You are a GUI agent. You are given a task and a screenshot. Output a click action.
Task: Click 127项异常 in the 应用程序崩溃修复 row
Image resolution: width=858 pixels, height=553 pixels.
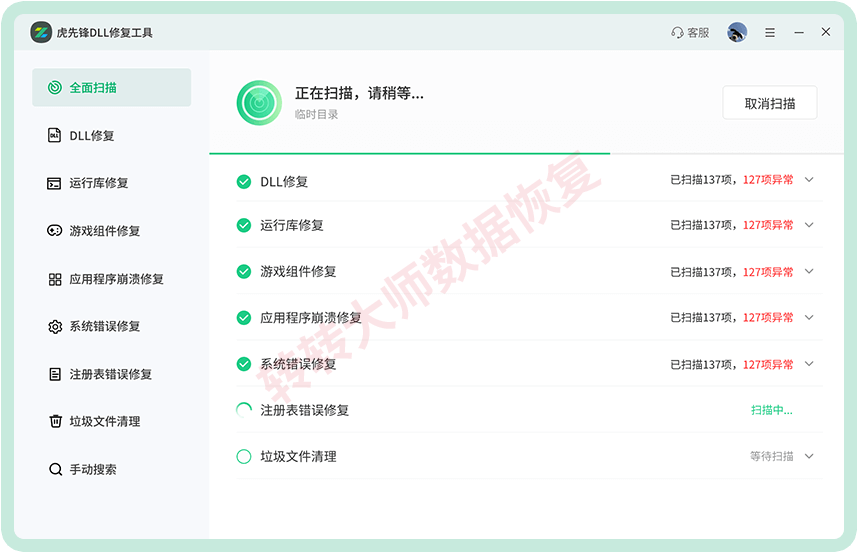768,318
